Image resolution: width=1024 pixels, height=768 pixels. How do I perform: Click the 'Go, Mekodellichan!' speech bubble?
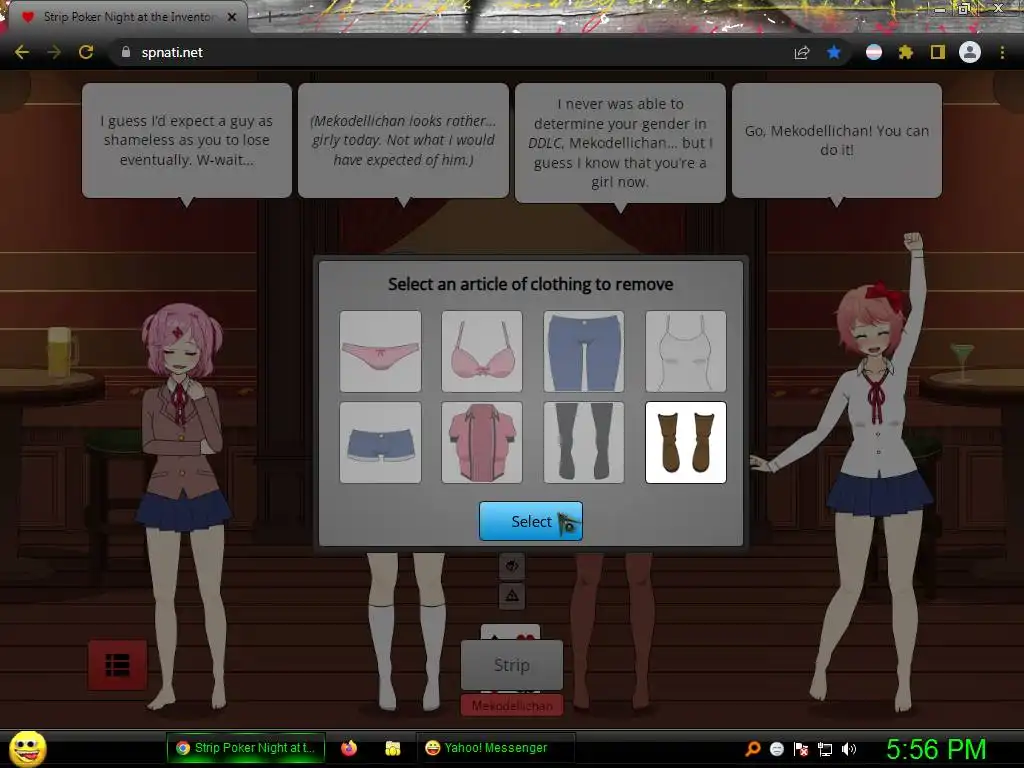[837, 140]
